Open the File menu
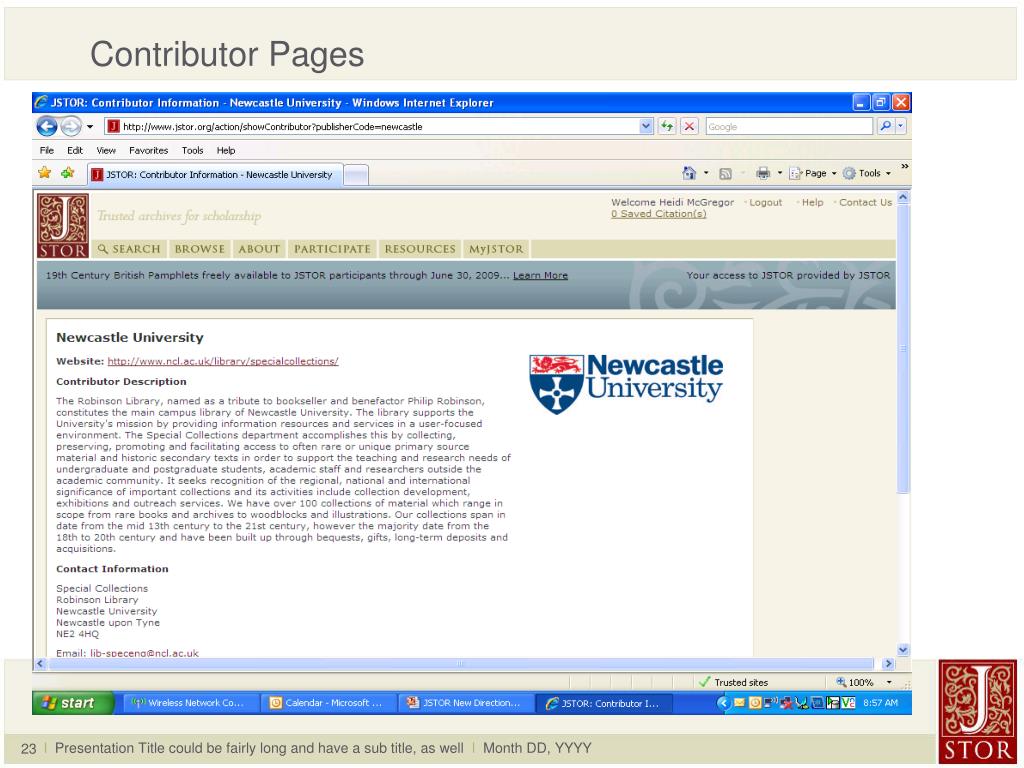This screenshot has height=768, width=1024. [46, 150]
